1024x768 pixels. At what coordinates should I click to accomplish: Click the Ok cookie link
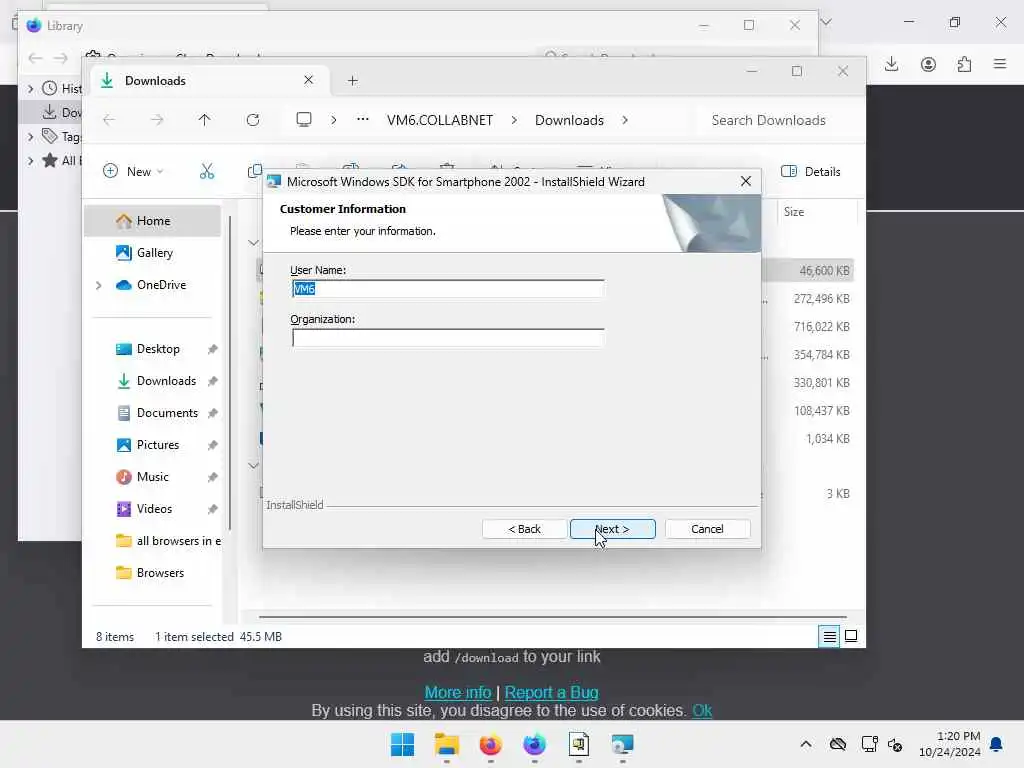702,711
